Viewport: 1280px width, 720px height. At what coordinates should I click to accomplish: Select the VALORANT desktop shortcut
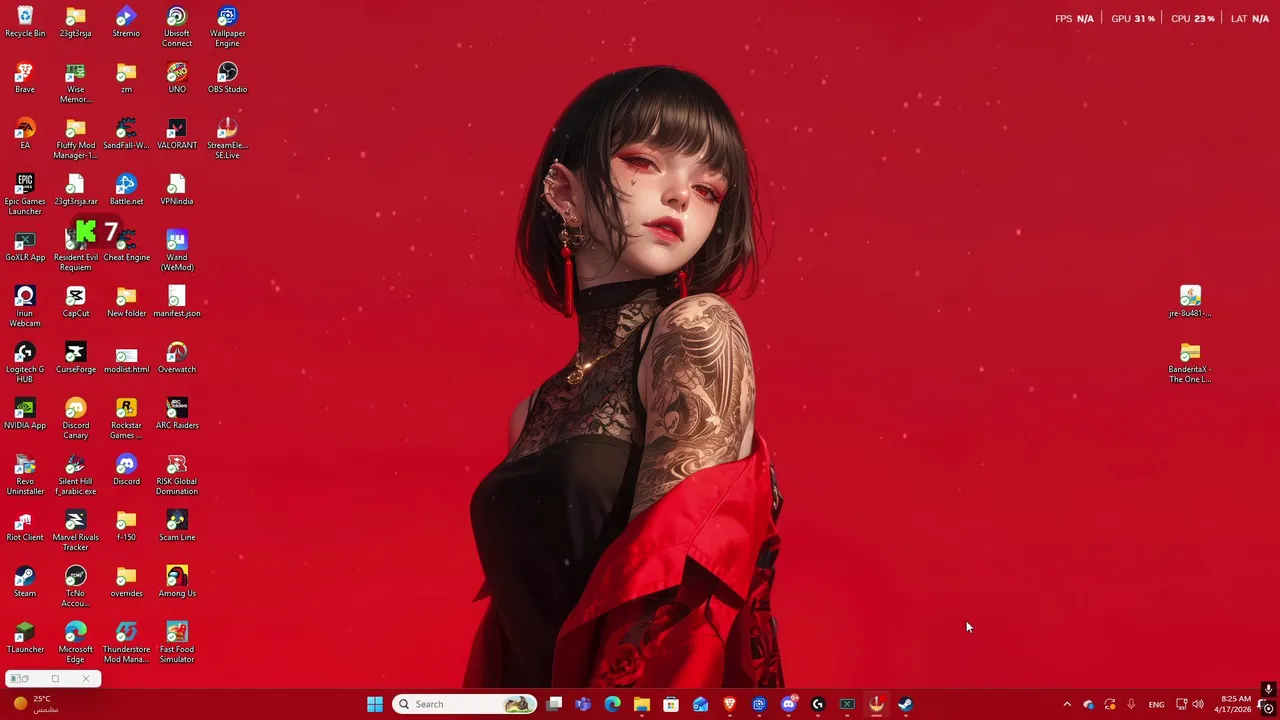coord(177,134)
